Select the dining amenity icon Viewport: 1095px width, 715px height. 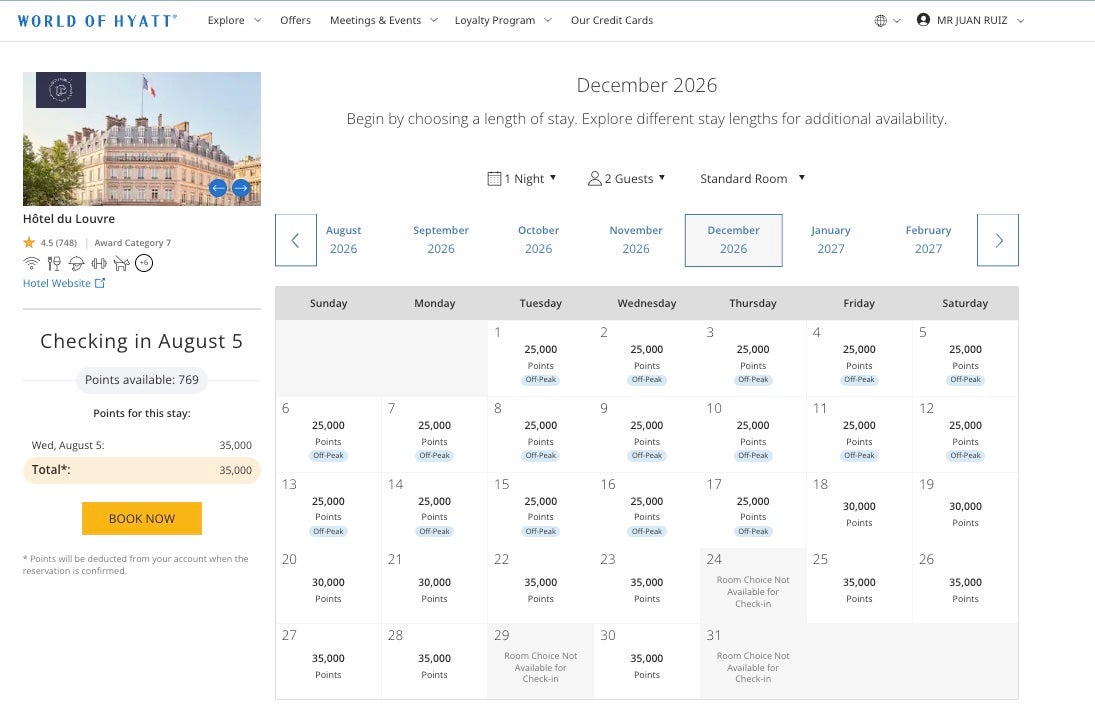click(x=53, y=263)
